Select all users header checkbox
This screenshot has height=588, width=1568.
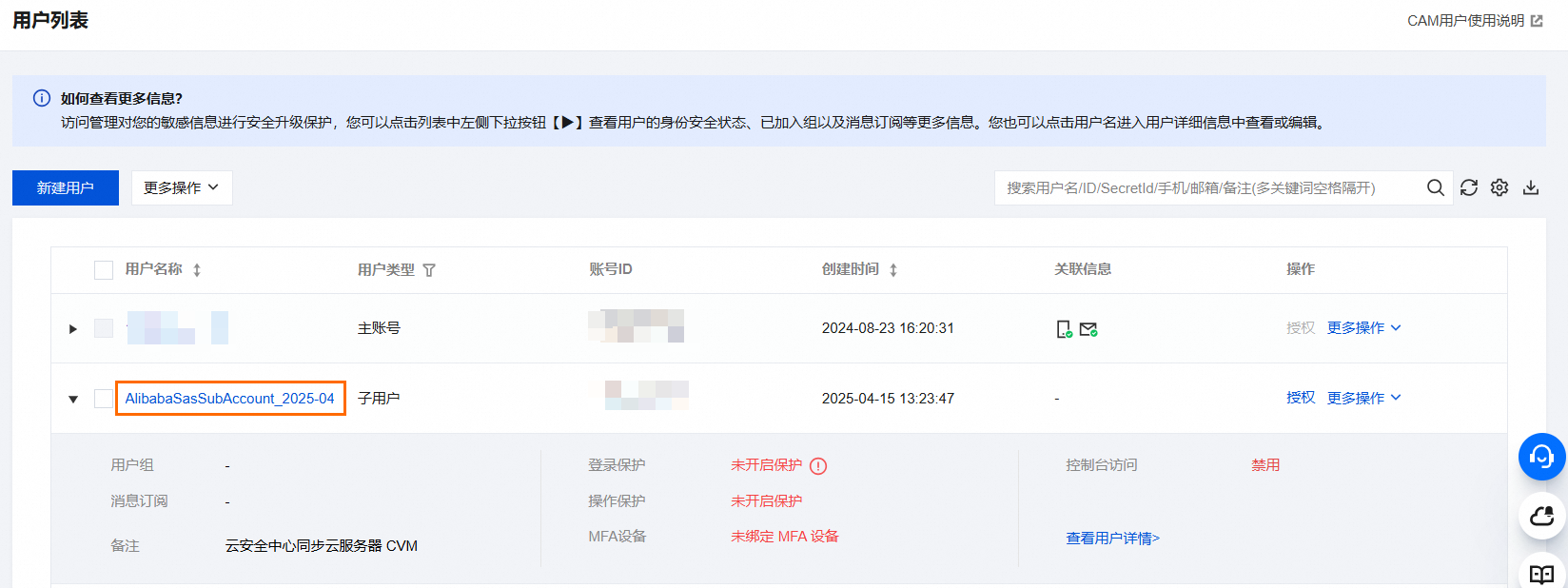(104, 270)
